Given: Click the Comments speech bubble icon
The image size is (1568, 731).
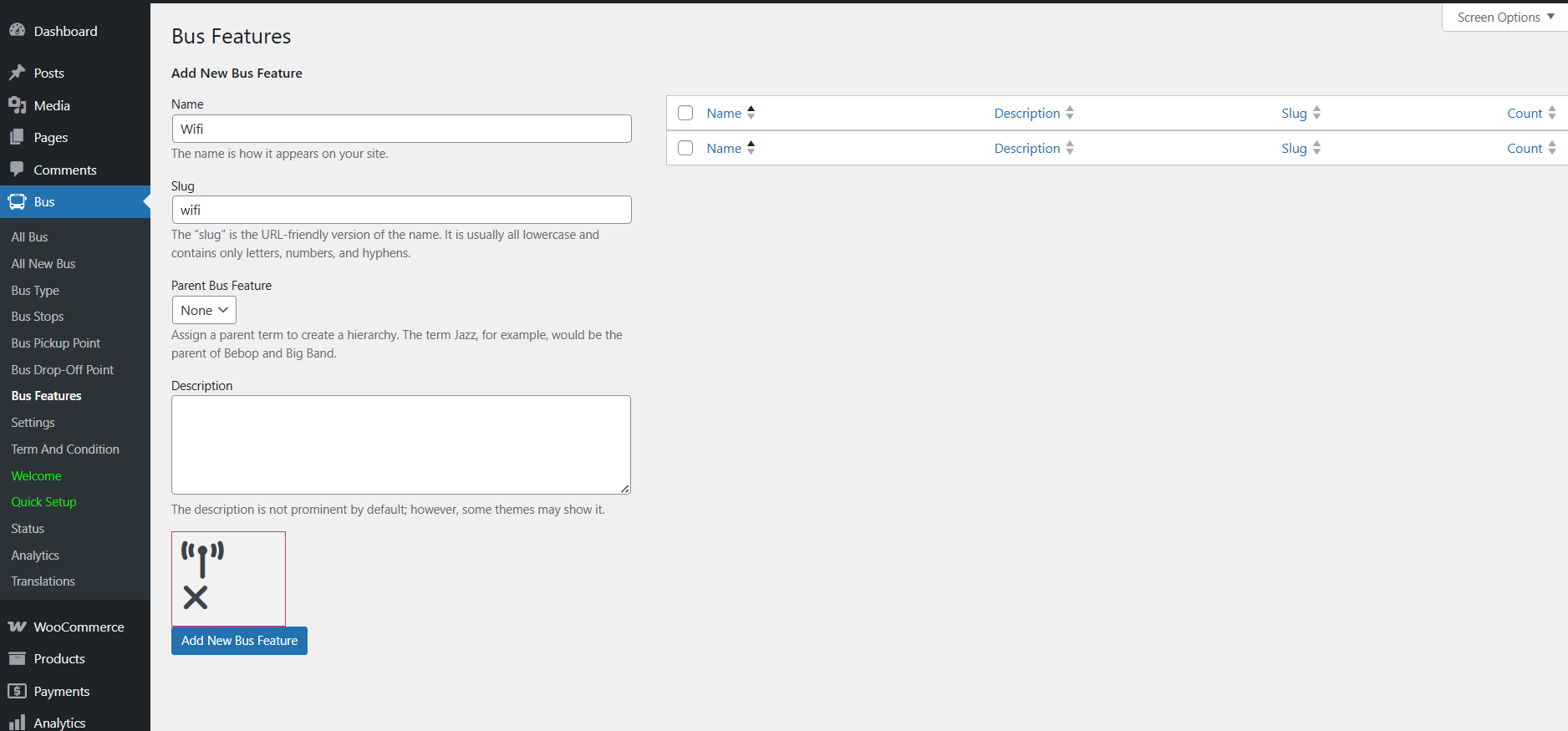Looking at the screenshot, I should (17, 170).
